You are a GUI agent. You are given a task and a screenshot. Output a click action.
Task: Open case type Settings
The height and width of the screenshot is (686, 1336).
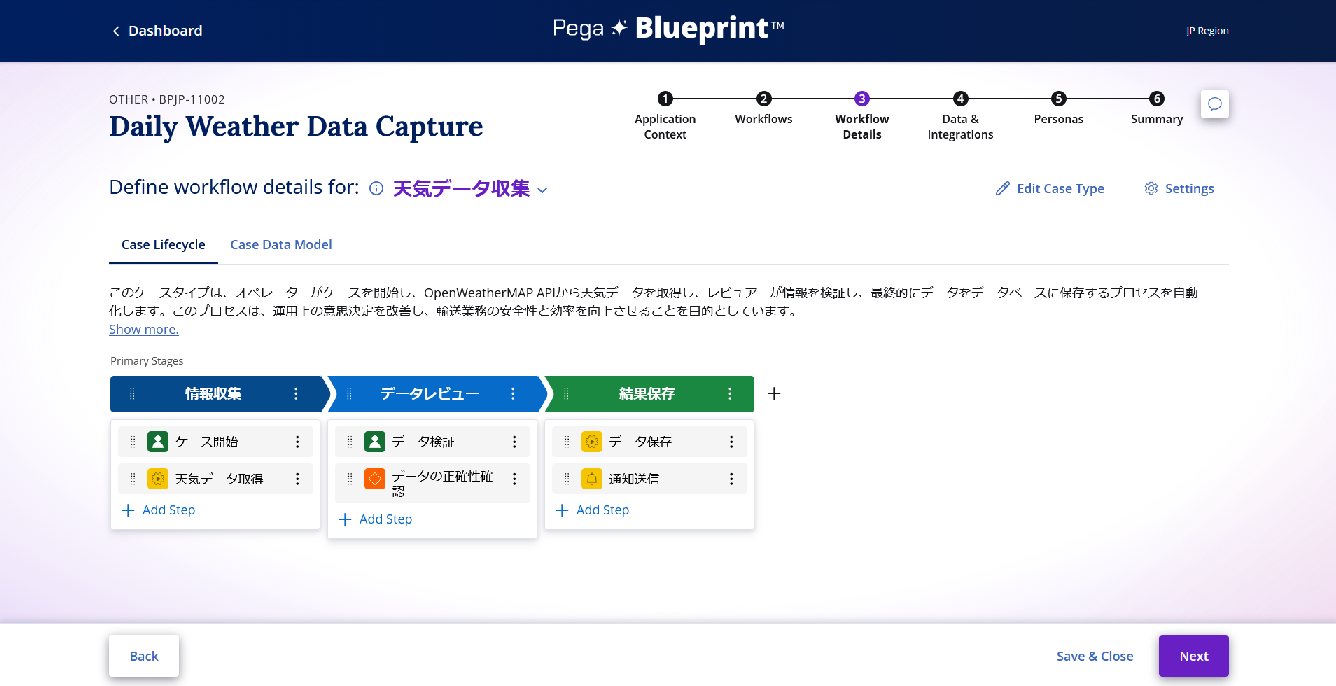(x=1179, y=188)
